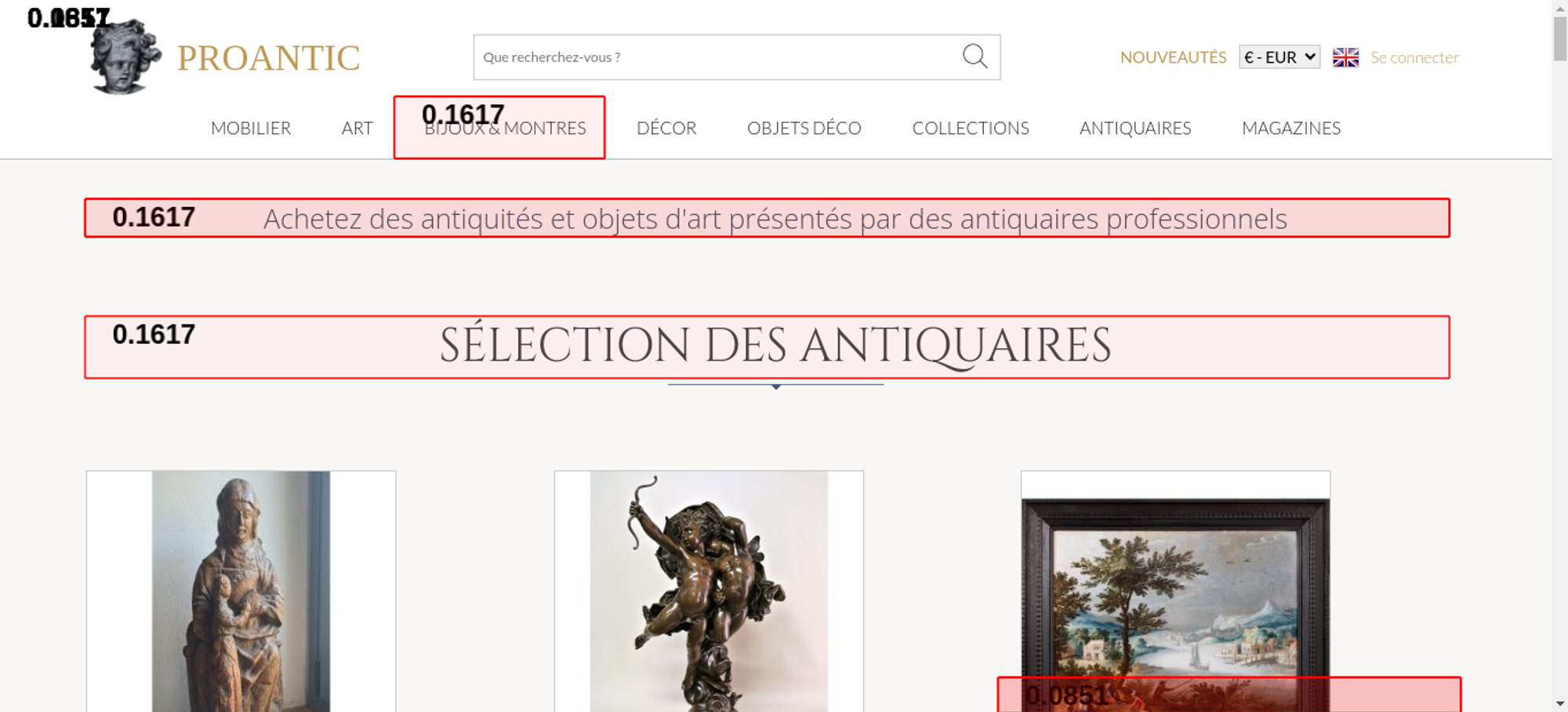Open the framed landscape painting thumbnail

1174,580
